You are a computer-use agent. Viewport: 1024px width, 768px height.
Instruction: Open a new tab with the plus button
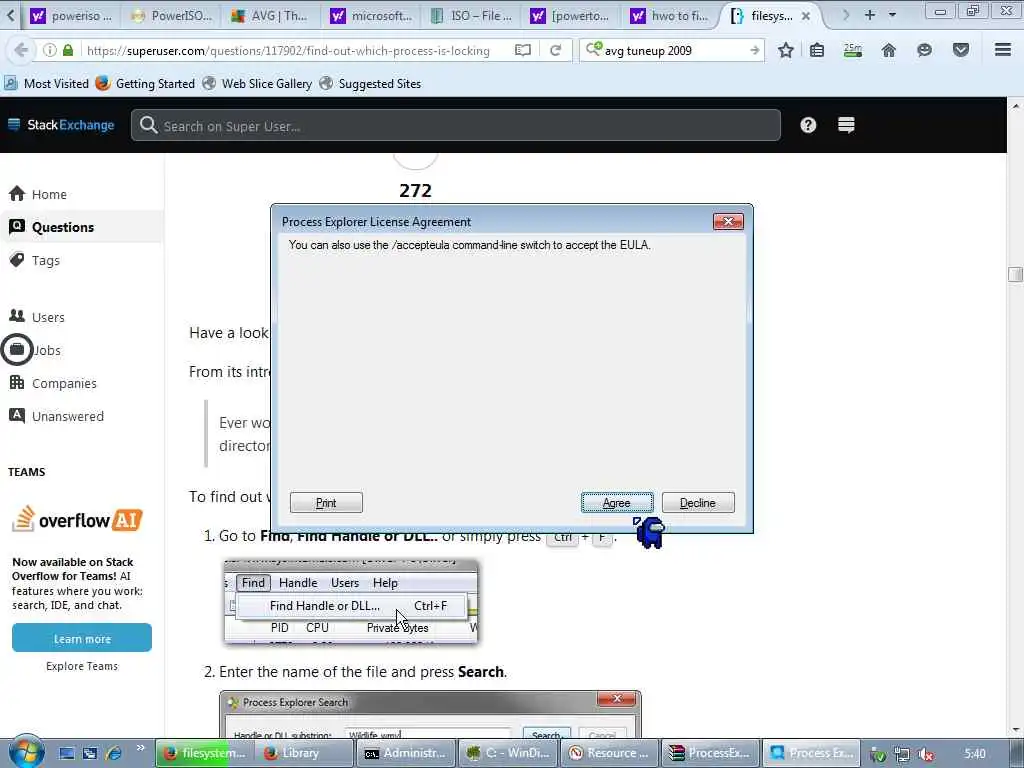(869, 15)
